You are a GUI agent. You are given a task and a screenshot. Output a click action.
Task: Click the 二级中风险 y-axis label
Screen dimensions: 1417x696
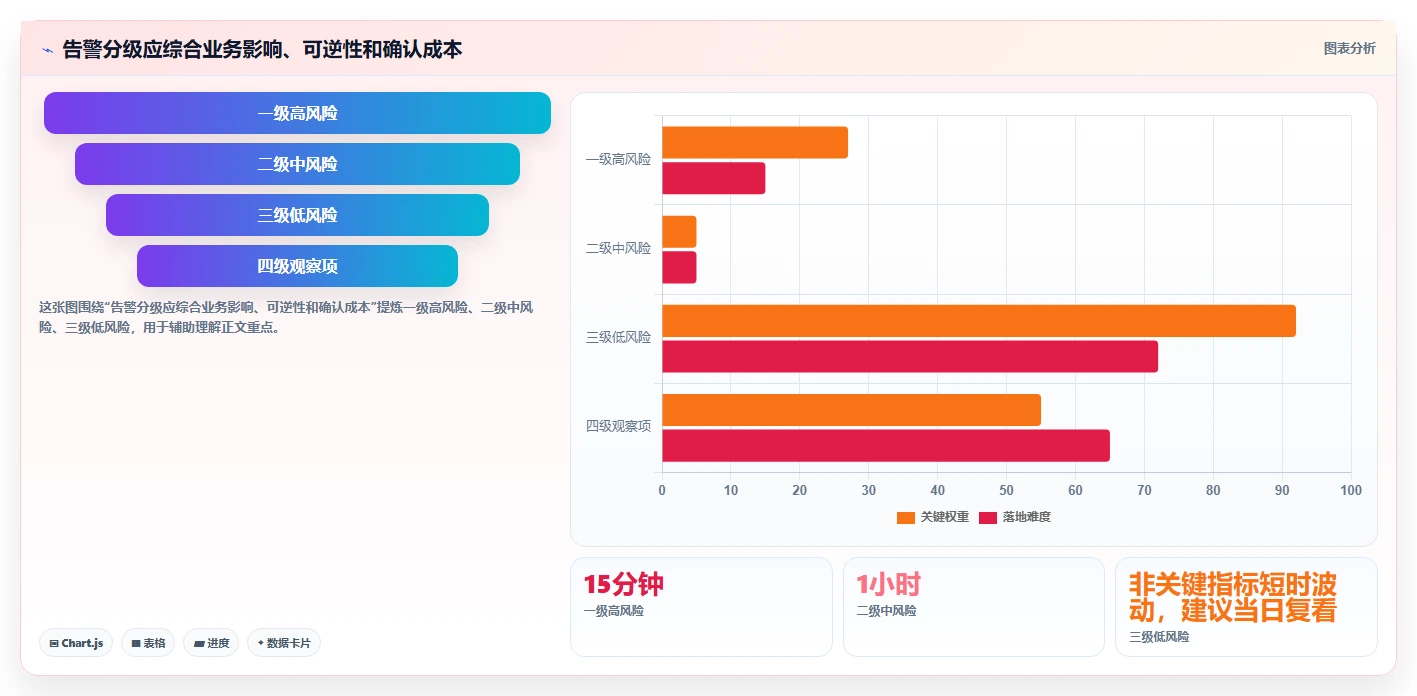(x=618, y=248)
